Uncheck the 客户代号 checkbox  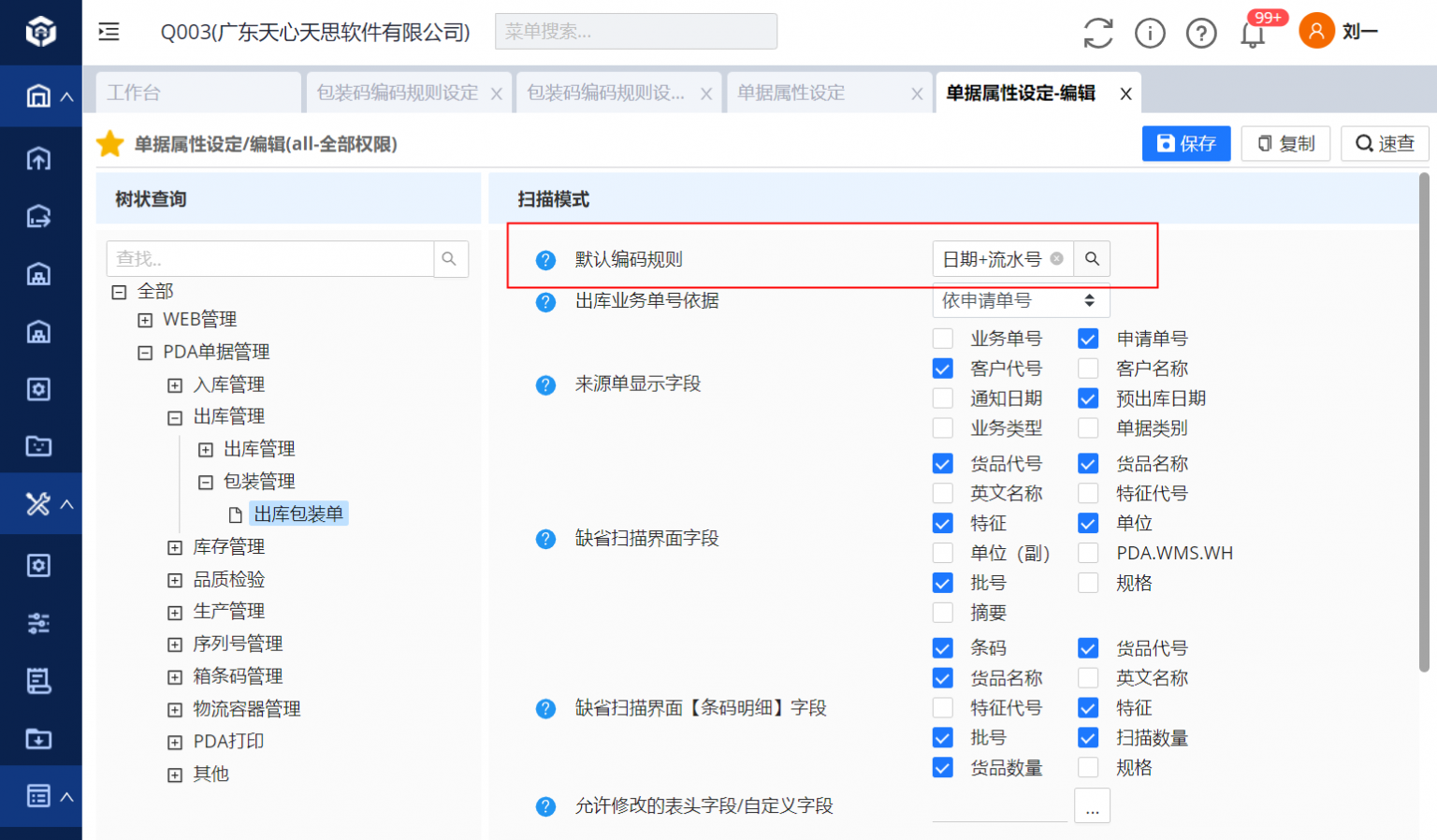[943, 369]
